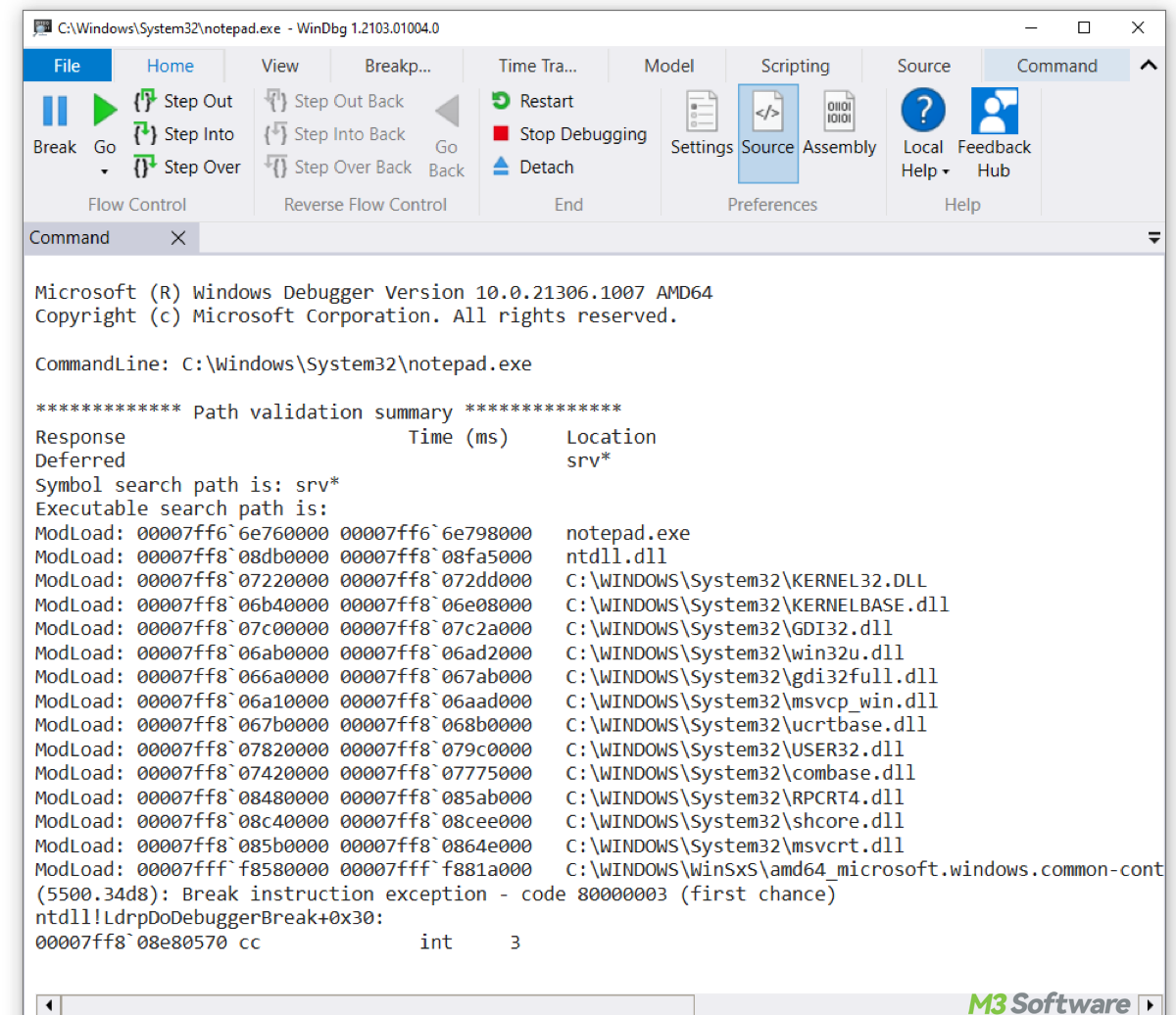Click Step Over Back
The image size is (1176, 1015).
click(338, 167)
